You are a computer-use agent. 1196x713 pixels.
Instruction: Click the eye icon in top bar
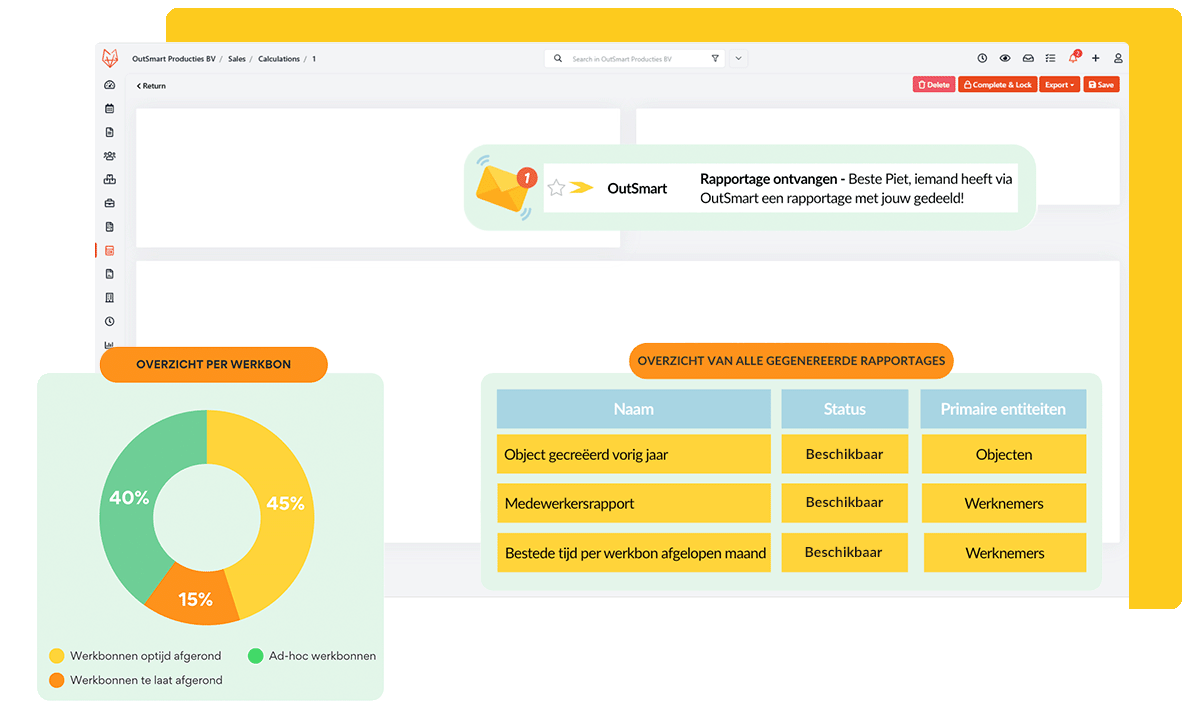[1005, 59]
